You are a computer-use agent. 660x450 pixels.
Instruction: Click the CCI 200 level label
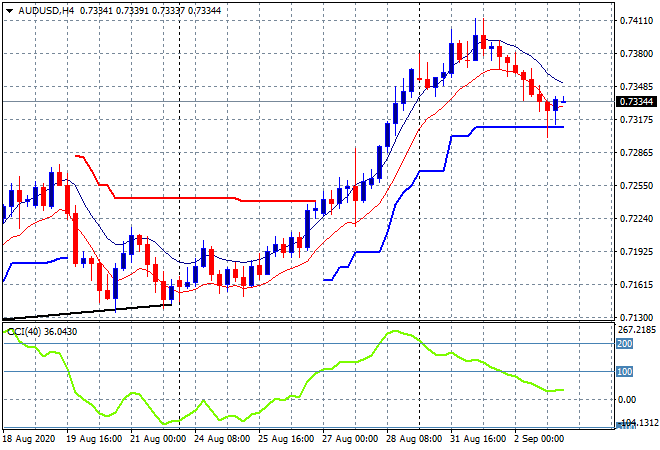[x=625, y=344]
